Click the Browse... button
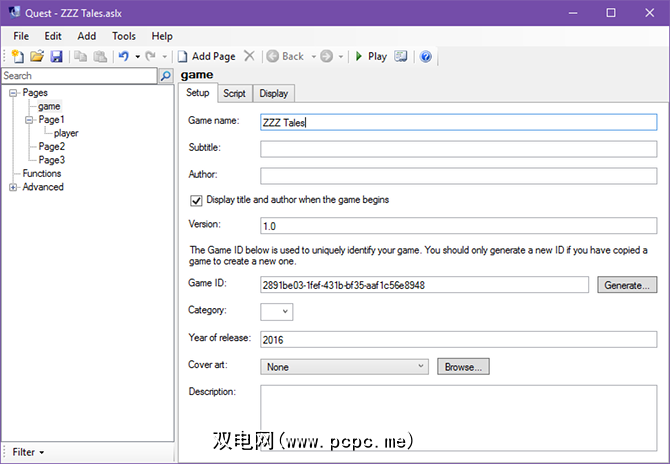This screenshot has width=670, height=464. 464,367
